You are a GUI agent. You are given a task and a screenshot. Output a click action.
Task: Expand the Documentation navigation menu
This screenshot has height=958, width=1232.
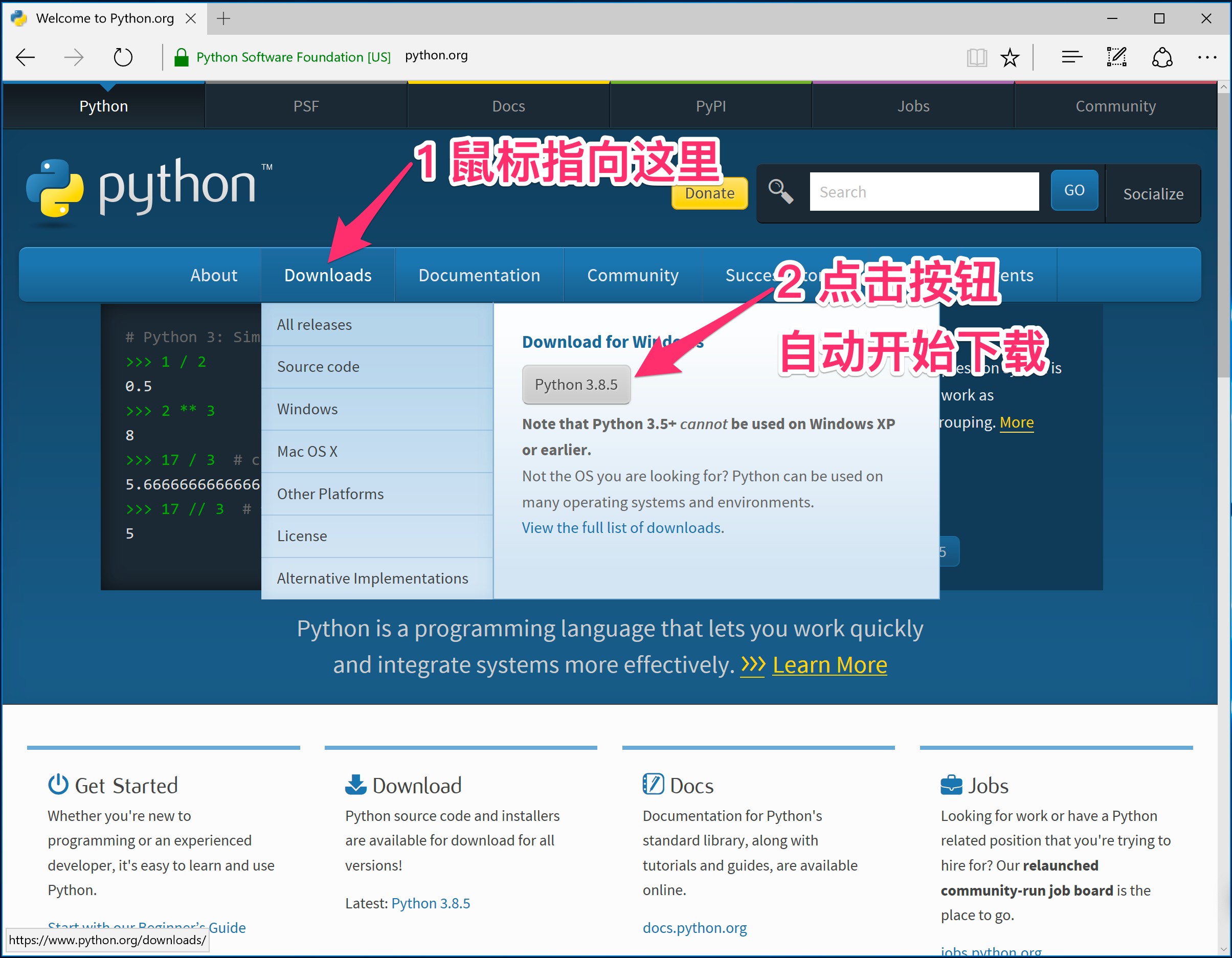tap(479, 275)
